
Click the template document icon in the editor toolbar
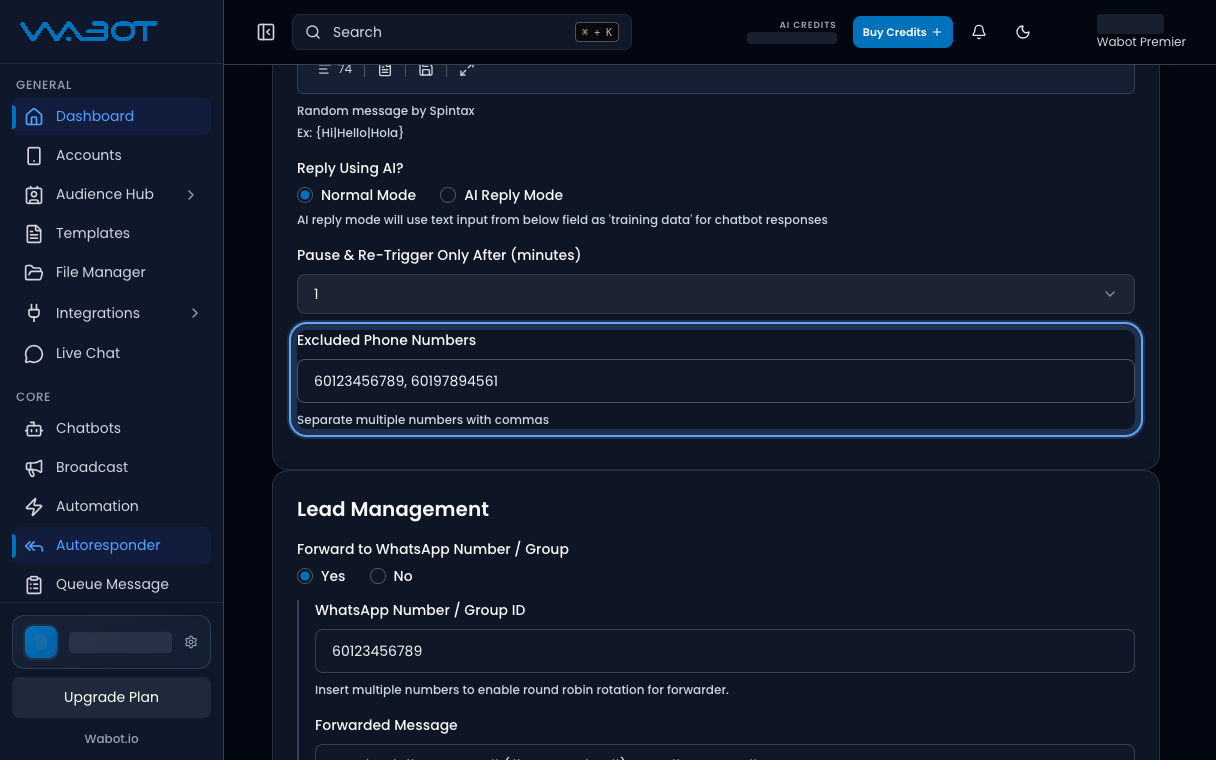coord(385,69)
